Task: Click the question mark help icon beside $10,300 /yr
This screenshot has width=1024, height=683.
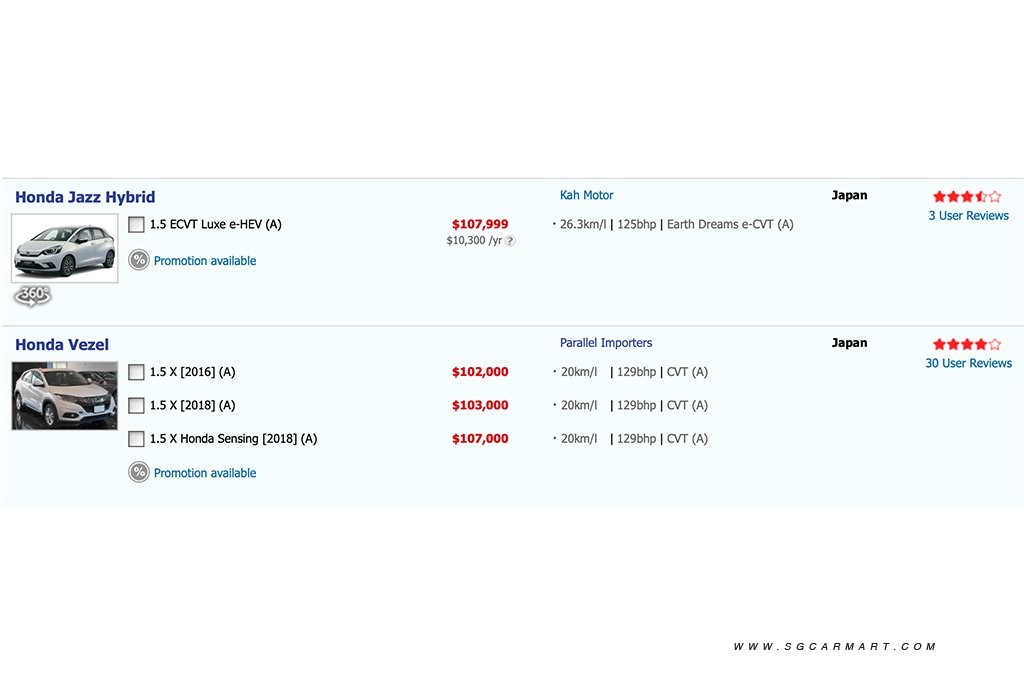Action: (x=510, y=241)
